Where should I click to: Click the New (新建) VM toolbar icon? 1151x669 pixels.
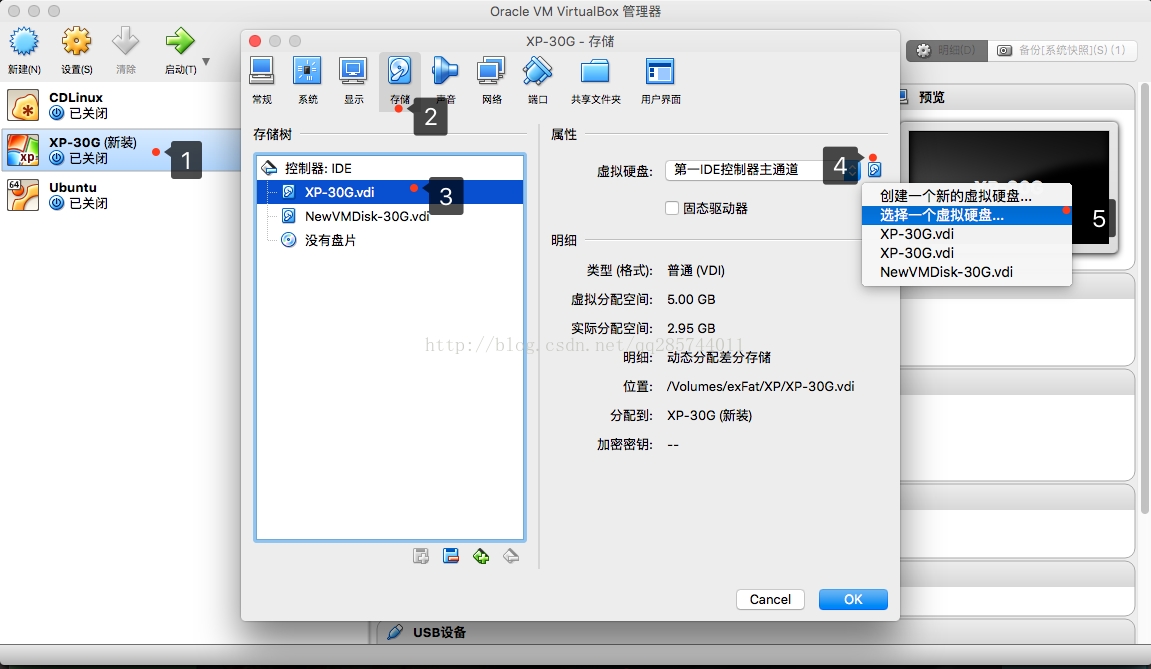[x=23, y=43]
